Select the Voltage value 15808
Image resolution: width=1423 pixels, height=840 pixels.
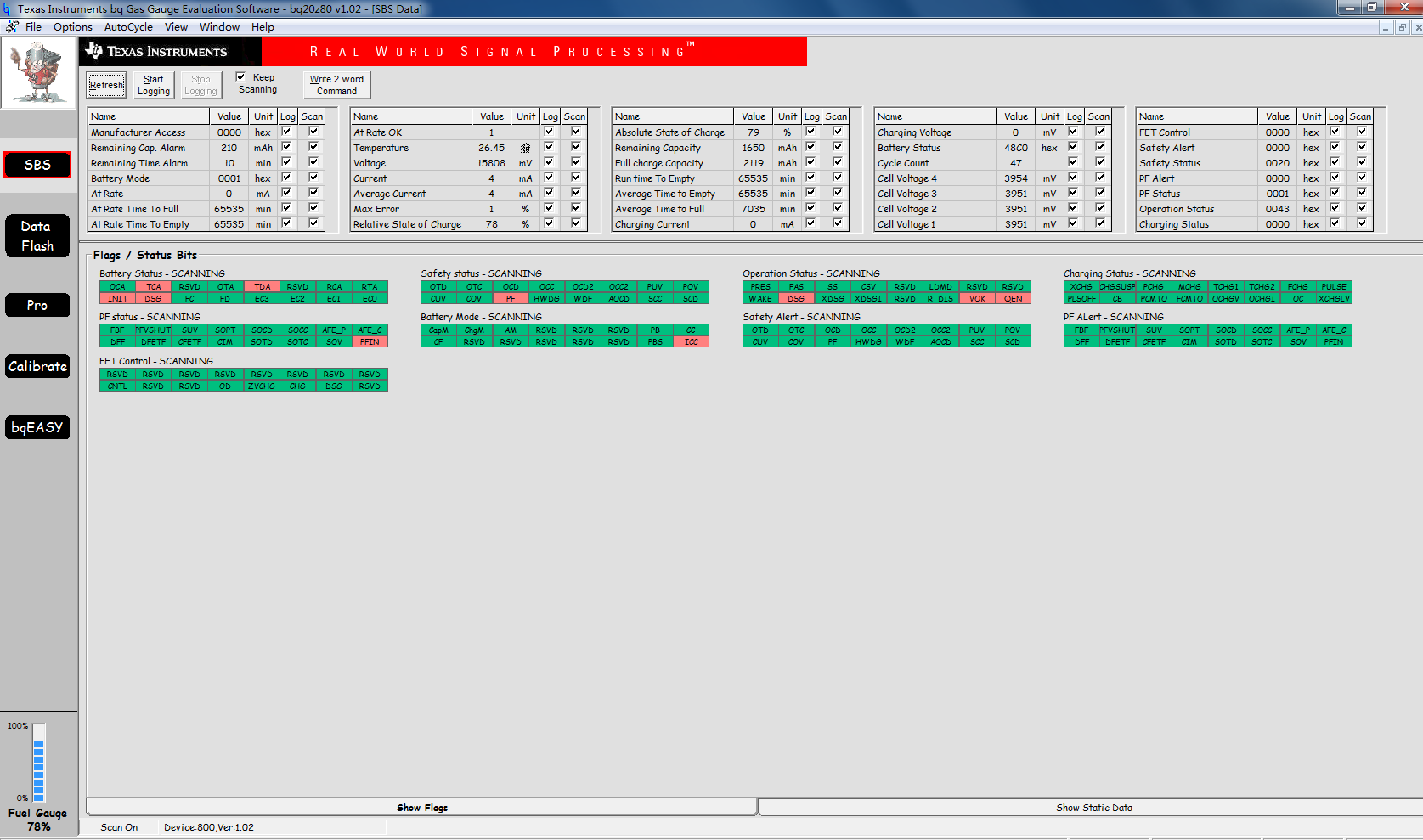pyautogui.click(x=491, y=163)
